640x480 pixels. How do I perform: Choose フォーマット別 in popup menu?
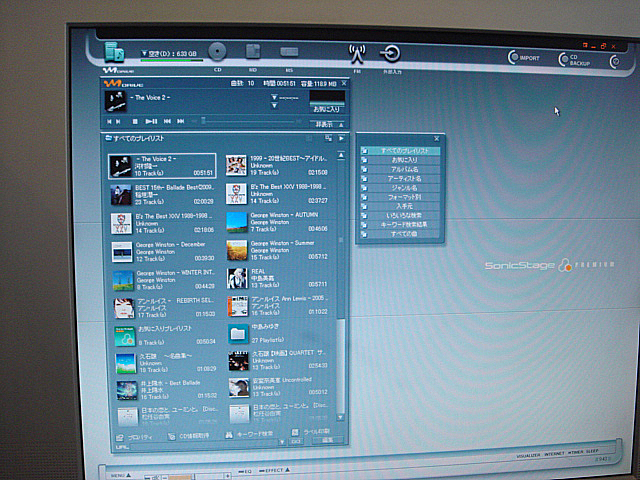[x=400, y=197]
